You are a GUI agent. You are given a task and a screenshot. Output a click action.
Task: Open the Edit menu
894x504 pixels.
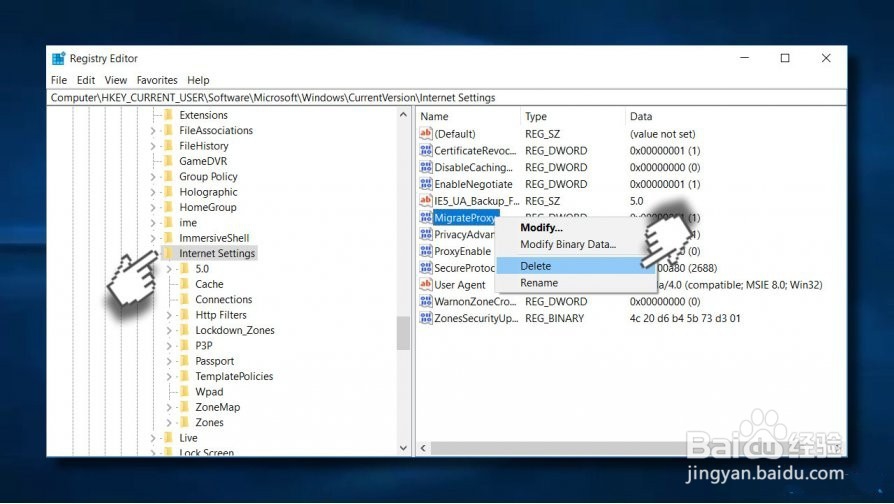[x=86, y=80]
